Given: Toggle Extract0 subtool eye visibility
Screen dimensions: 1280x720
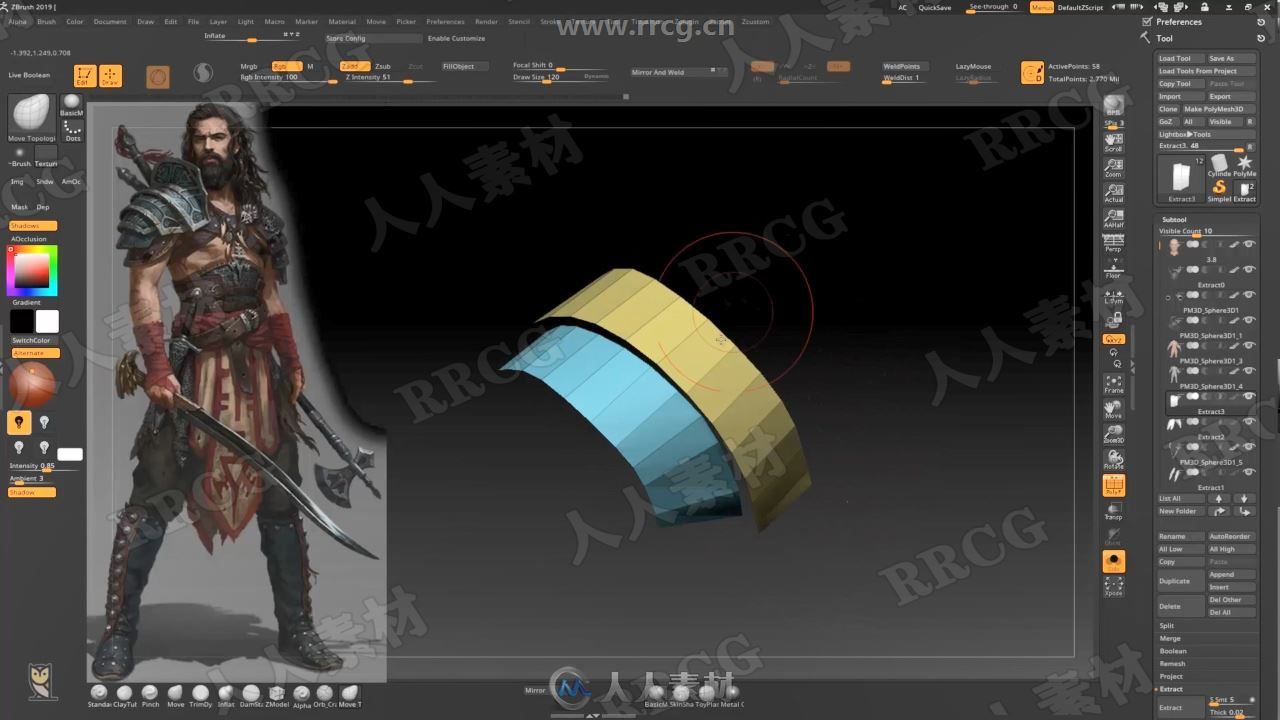Looking at the screenshot, I should pyautogui.click(x=1249, y=270).
